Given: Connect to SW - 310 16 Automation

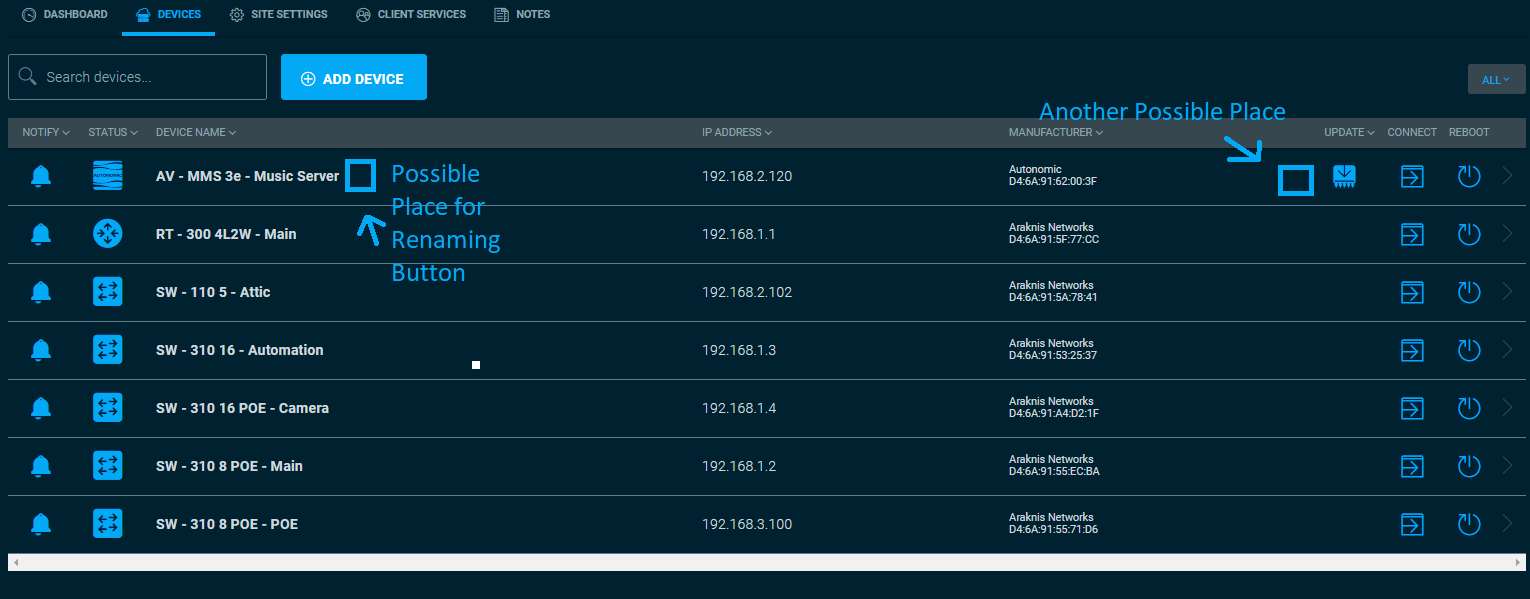Looking at the screenshot, I should pos(1411,351).
